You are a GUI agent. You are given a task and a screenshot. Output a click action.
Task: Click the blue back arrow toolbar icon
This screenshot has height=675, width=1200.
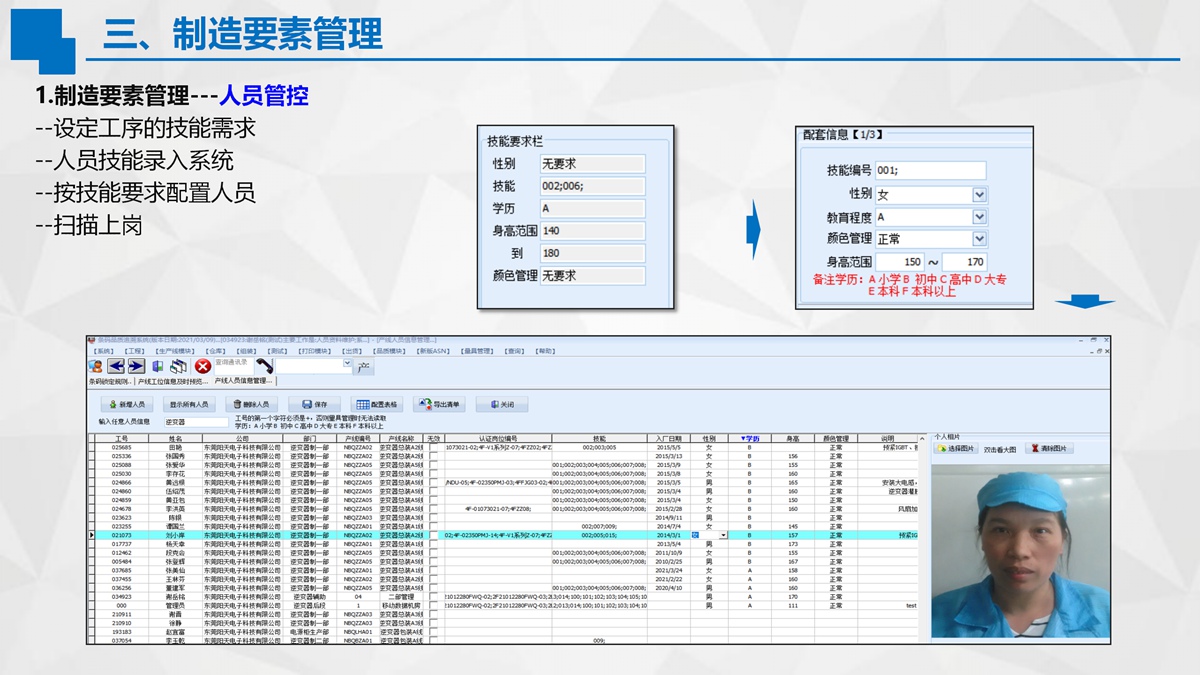pyautogui.click(x=116, y=367)
